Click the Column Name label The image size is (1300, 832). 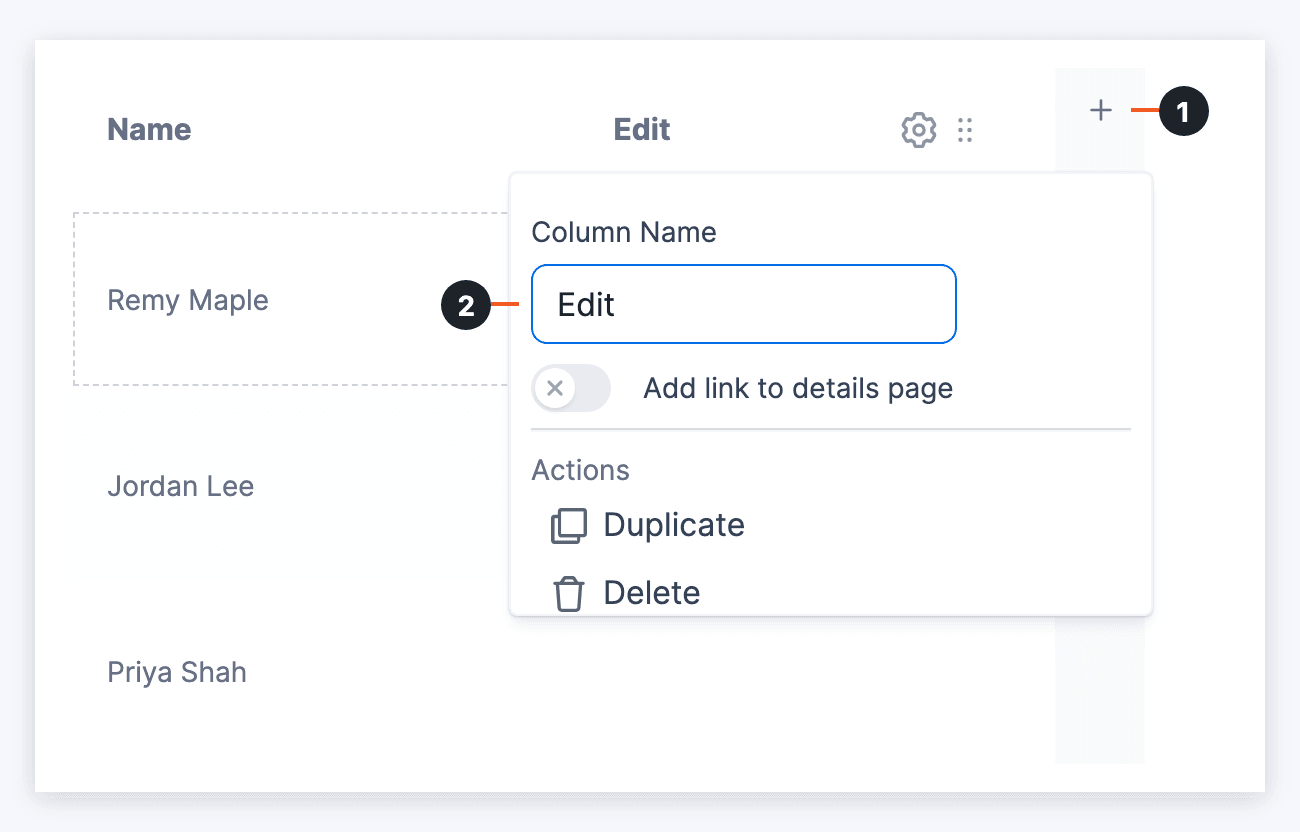click(624, 233)
